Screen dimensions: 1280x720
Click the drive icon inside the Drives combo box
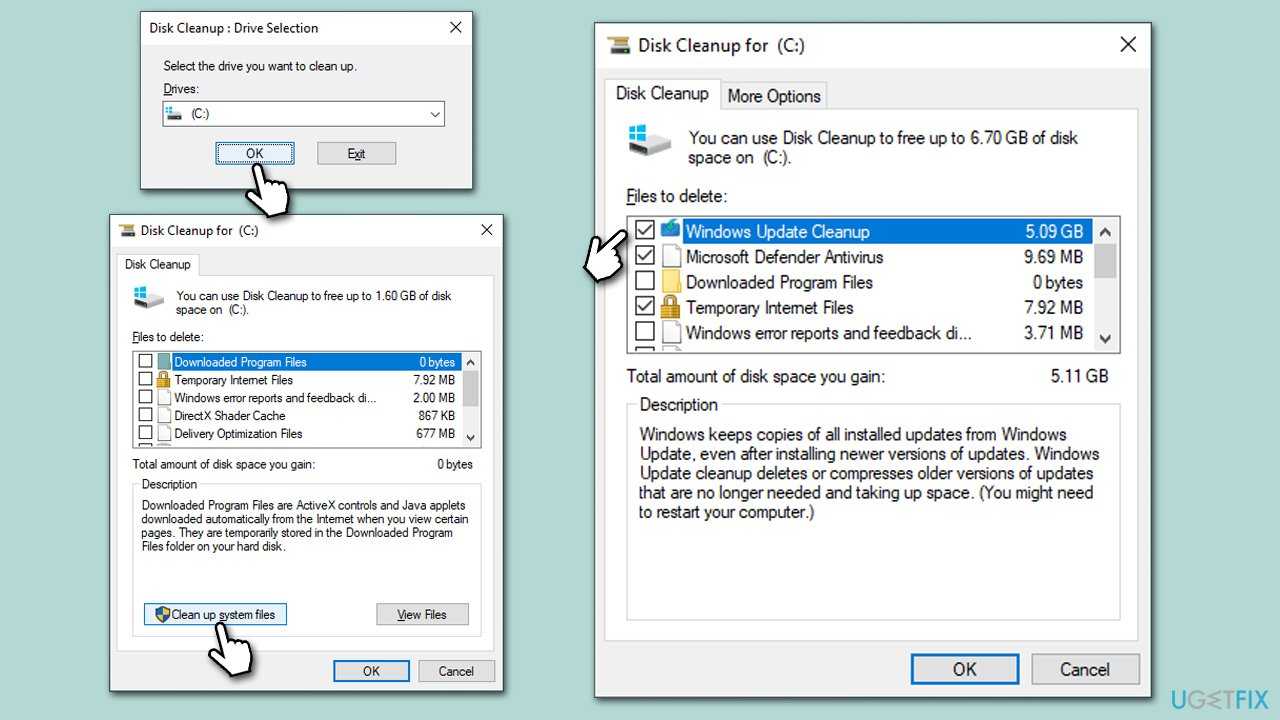pos(175,114)
